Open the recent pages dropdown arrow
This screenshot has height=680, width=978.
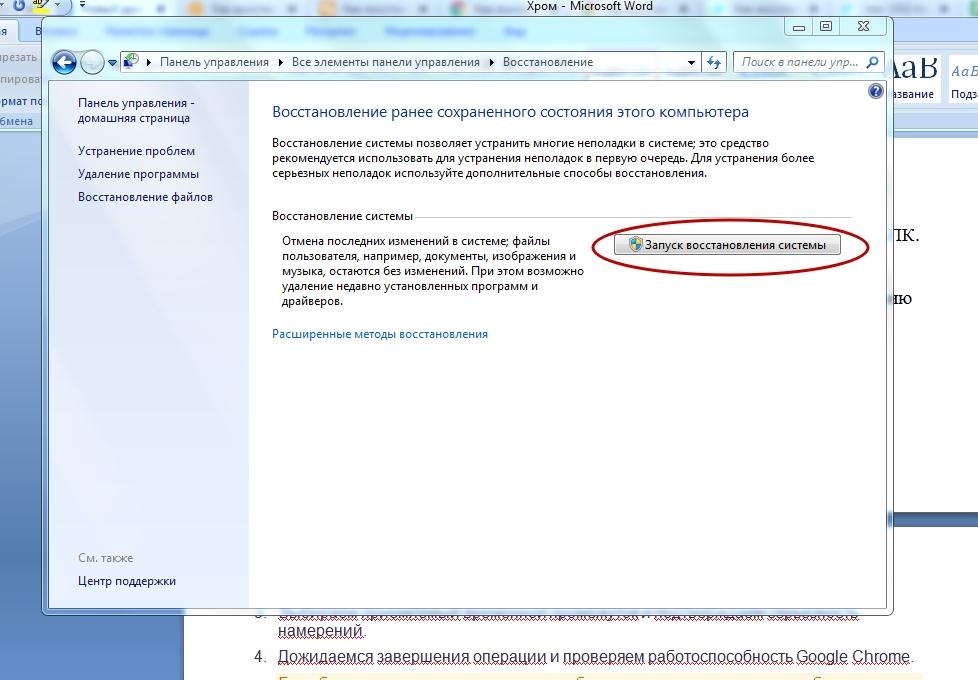click(112, 62)
